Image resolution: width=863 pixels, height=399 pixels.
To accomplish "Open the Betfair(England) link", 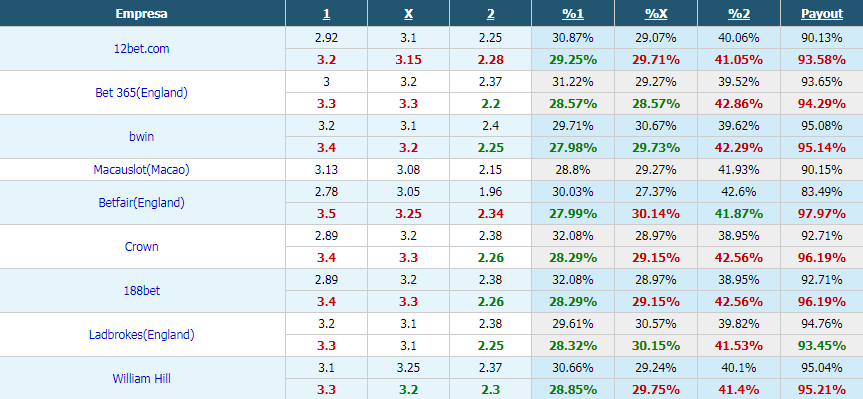I will 142,203.
